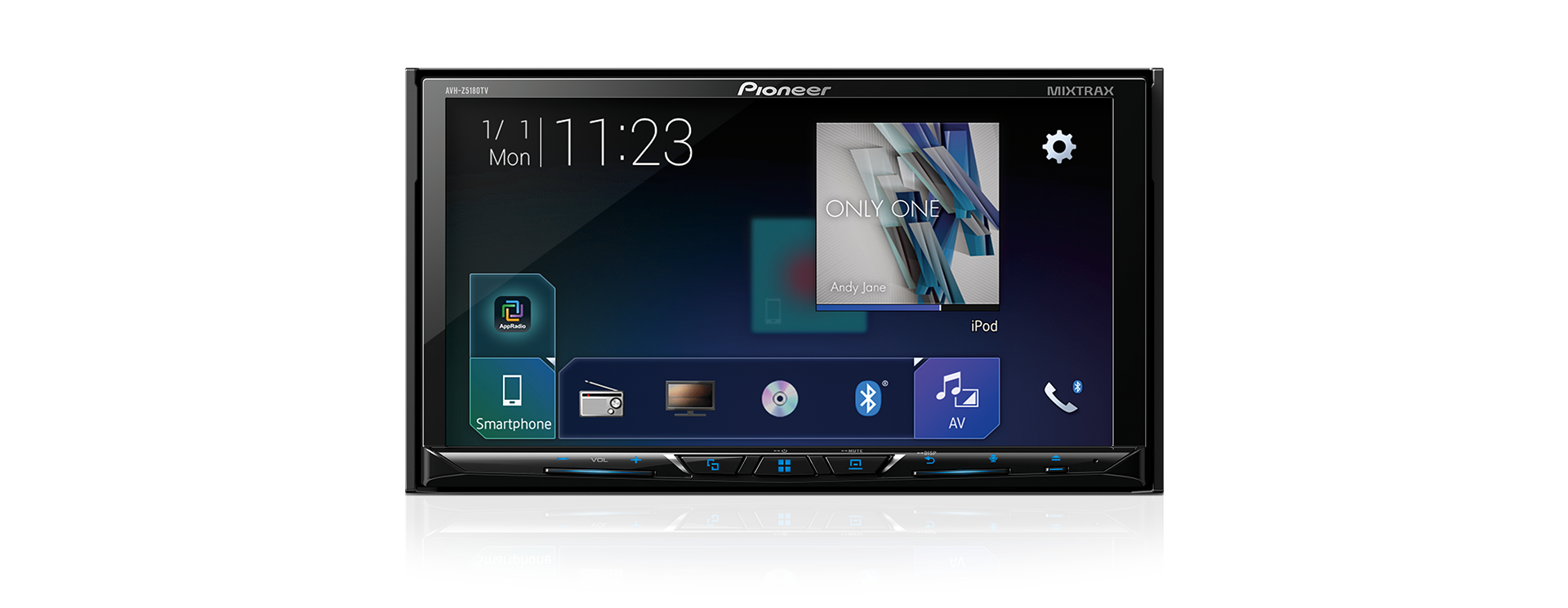Screen dimensions: 1568x608
Task: Lower volume with the minus button
Action: [562, 460]
